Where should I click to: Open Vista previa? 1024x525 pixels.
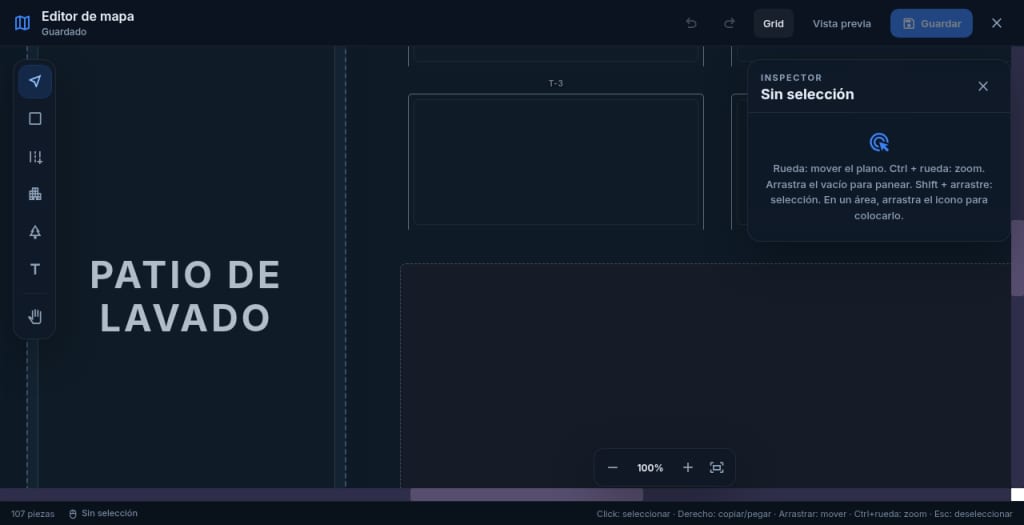tap(842, 24)
